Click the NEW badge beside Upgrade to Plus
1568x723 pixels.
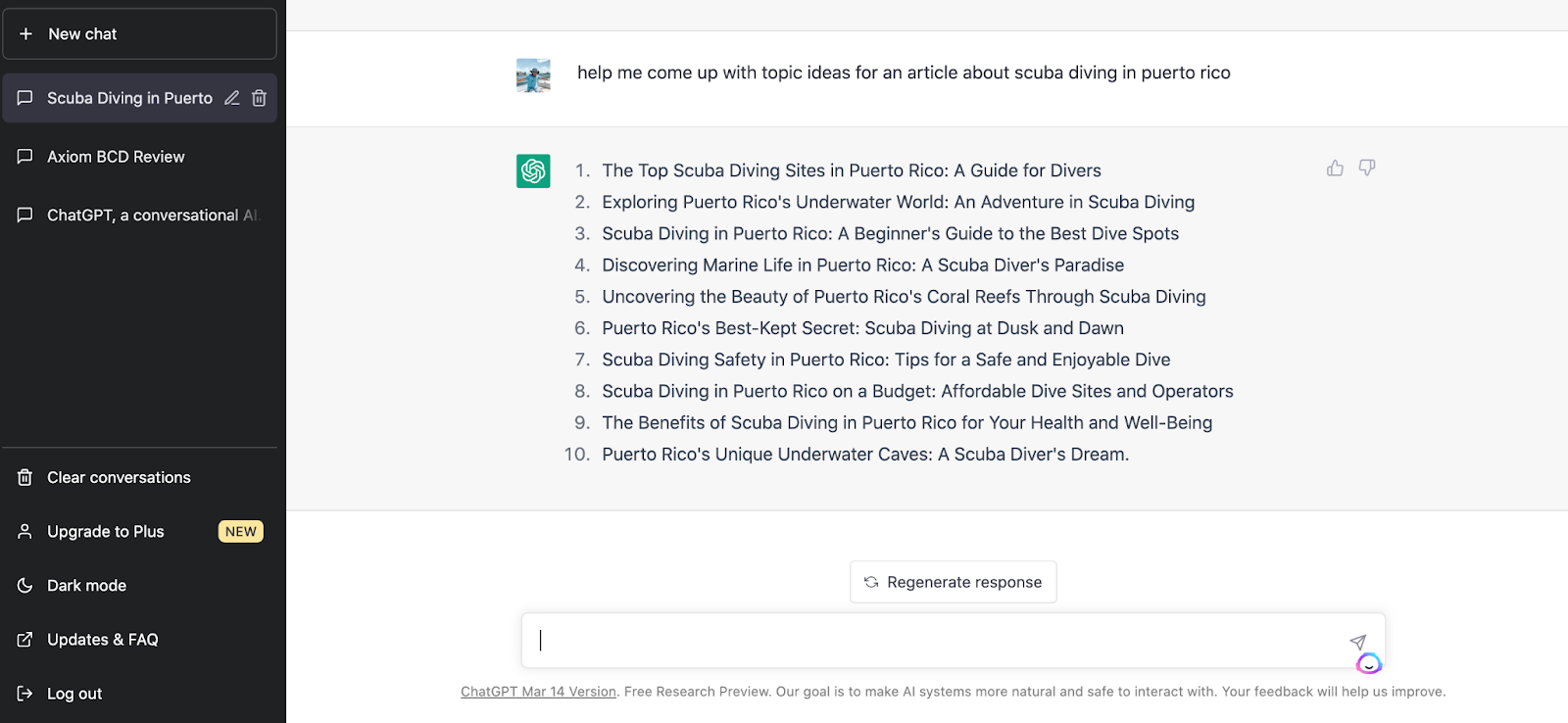[x=241, y=531]
